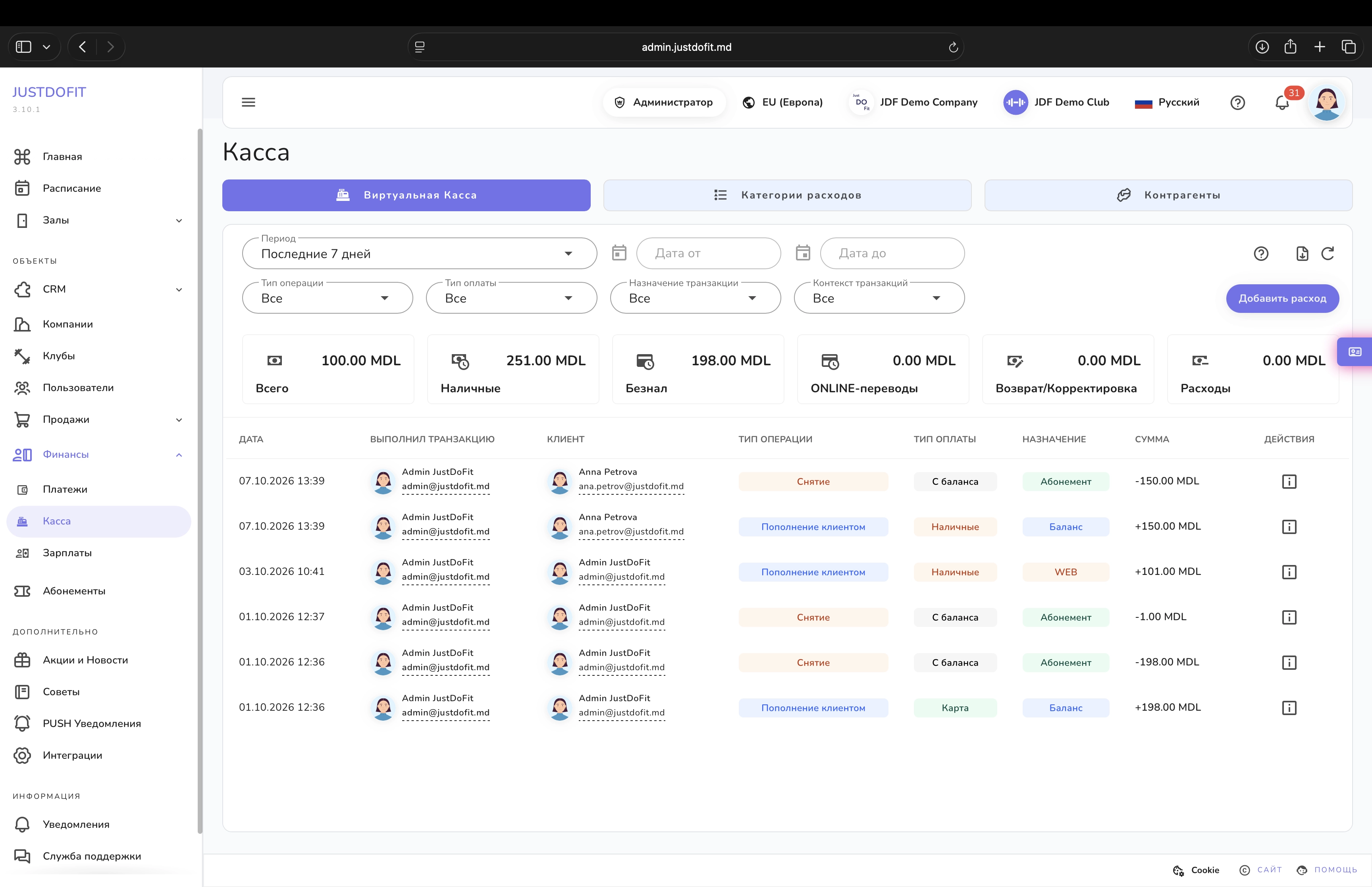Screen dimensions: 1372x887
Task: Click the Добавить расход button
Action: tap(1282, 298)
